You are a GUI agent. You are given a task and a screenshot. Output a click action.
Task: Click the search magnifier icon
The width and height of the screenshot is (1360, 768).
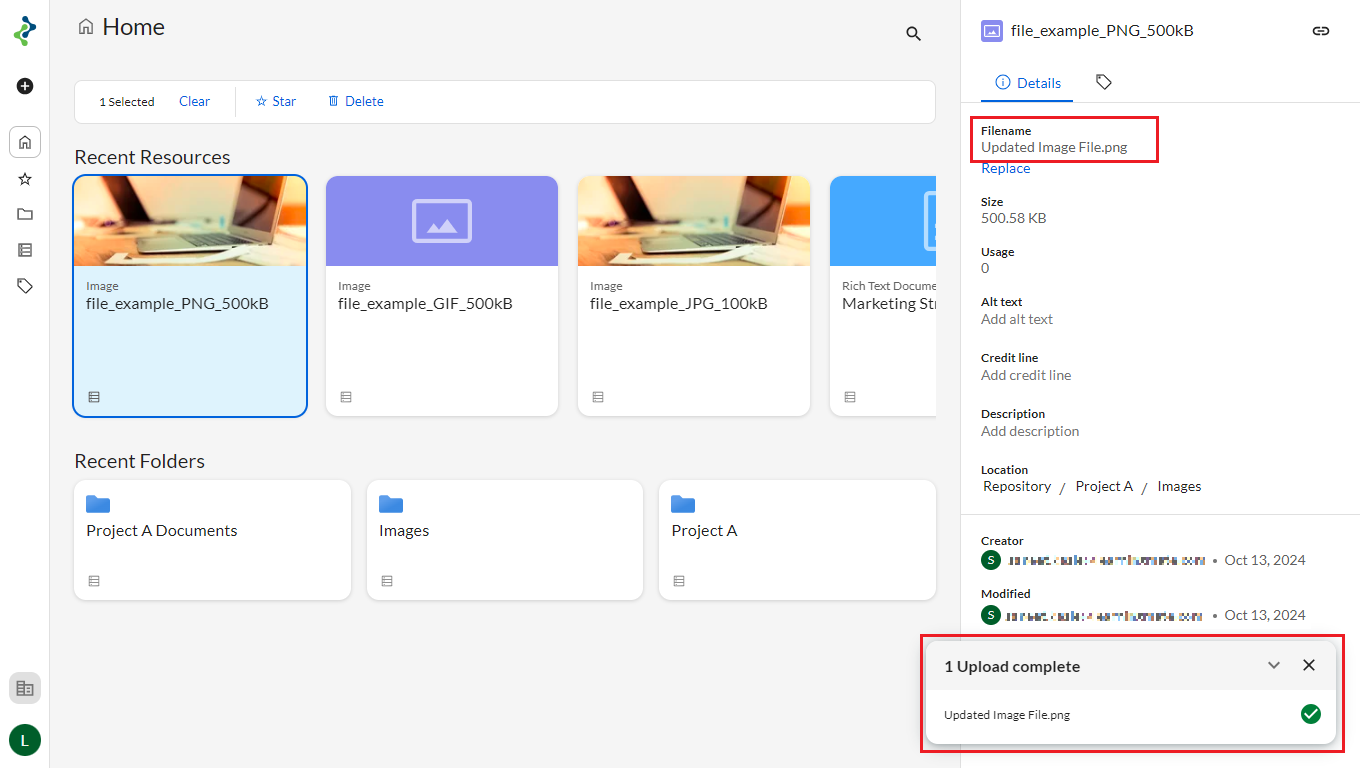click(x=913, y=34)
